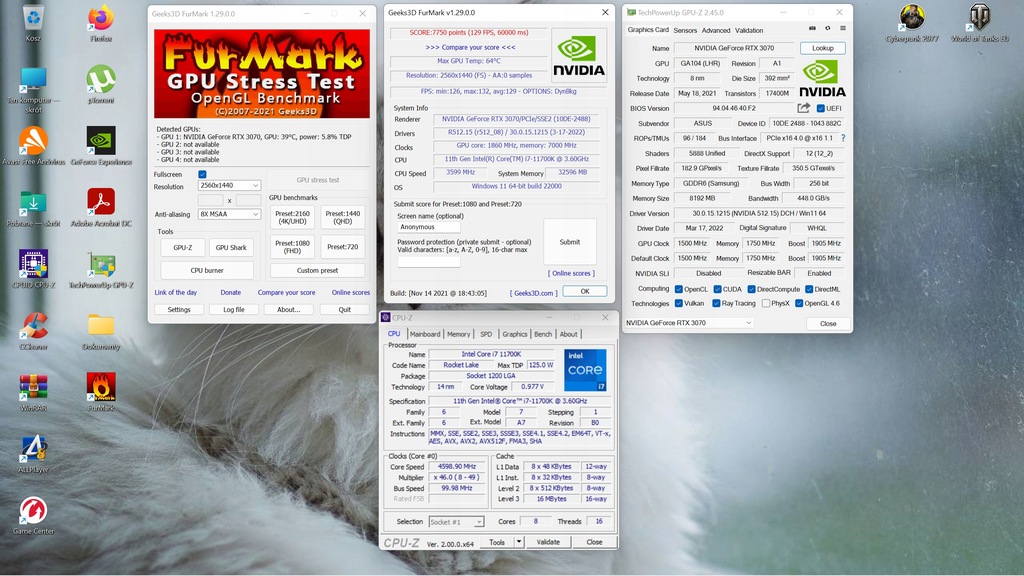
Task: Click Bus Interface question mark icon
Action: (843, 138)
